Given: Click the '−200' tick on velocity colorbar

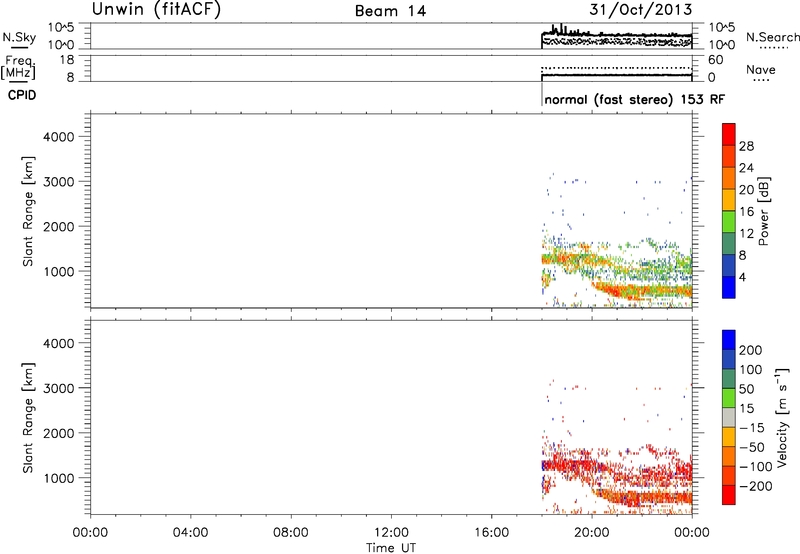Looking at the screenshot, I should pos(756,486).
